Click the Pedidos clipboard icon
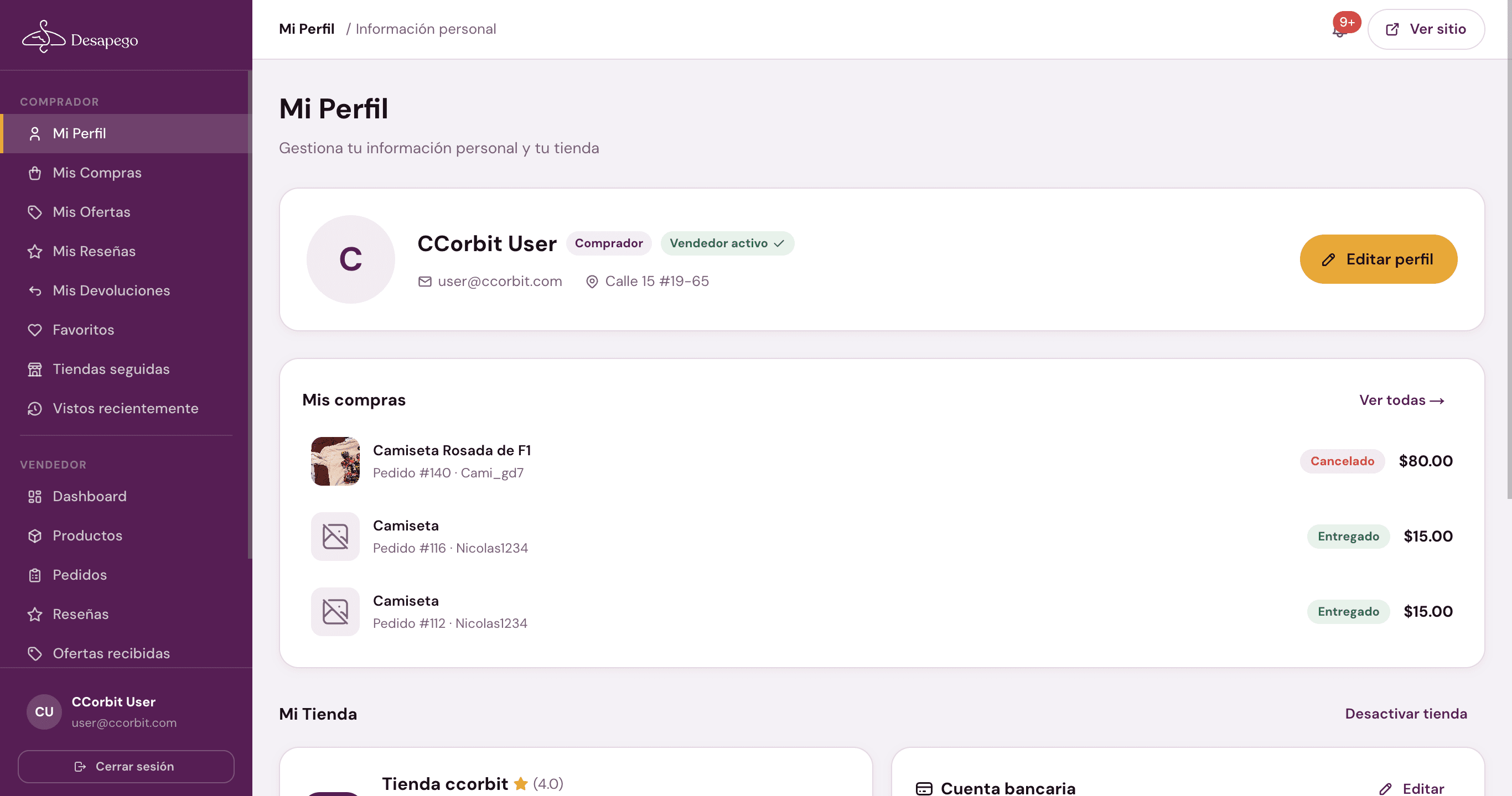The height and width of the screenshot is (796, 1512). [35, 575]
